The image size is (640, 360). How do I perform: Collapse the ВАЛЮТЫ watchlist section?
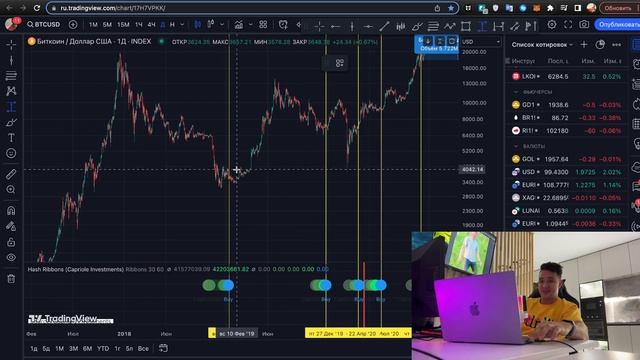516,146
